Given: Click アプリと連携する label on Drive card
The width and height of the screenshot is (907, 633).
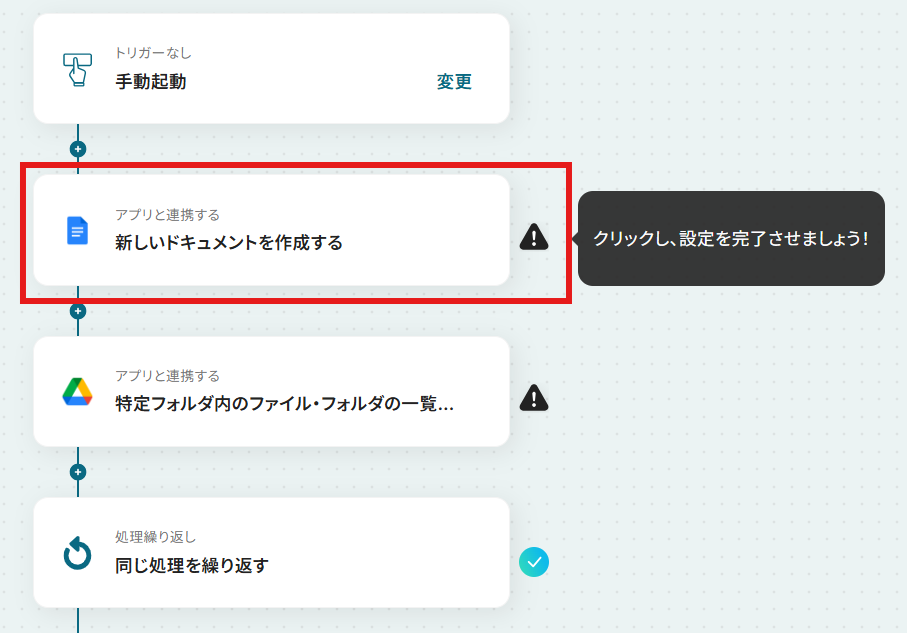Looking at the screenshot, I should click(x=167, y=376).
